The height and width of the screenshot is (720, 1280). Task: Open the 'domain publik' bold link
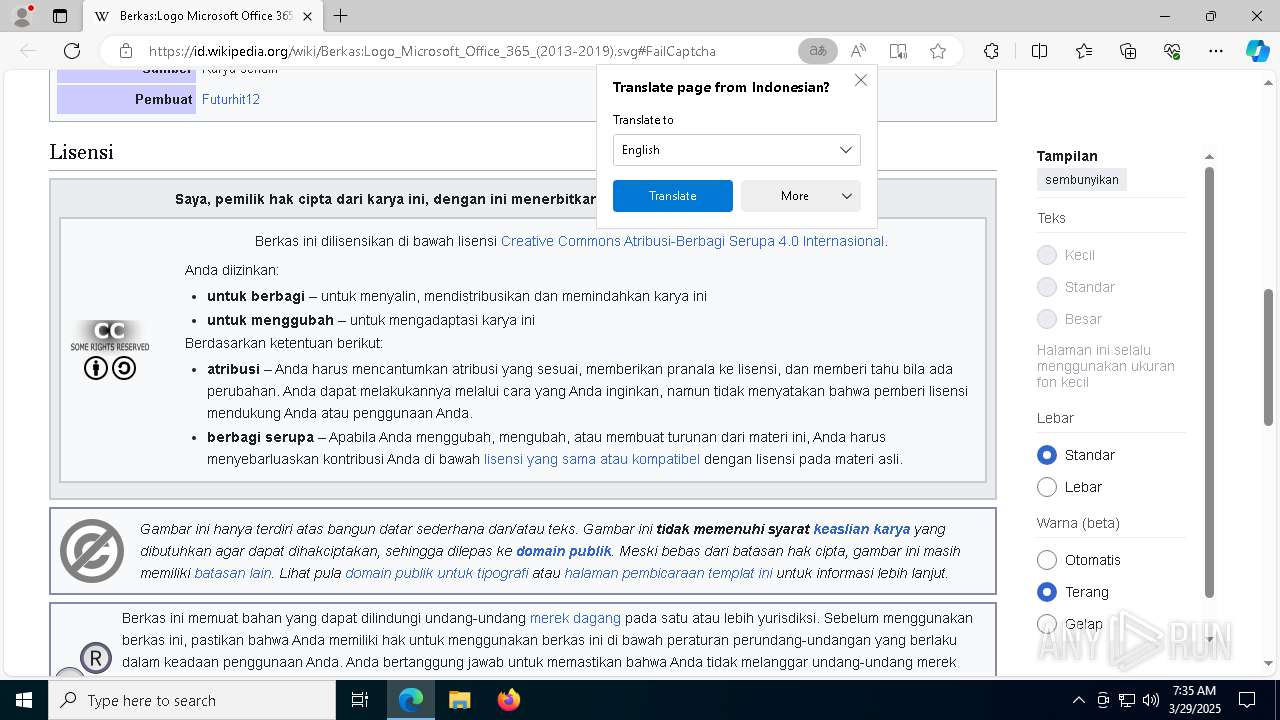pyautogui.click(x=564, y=551)
